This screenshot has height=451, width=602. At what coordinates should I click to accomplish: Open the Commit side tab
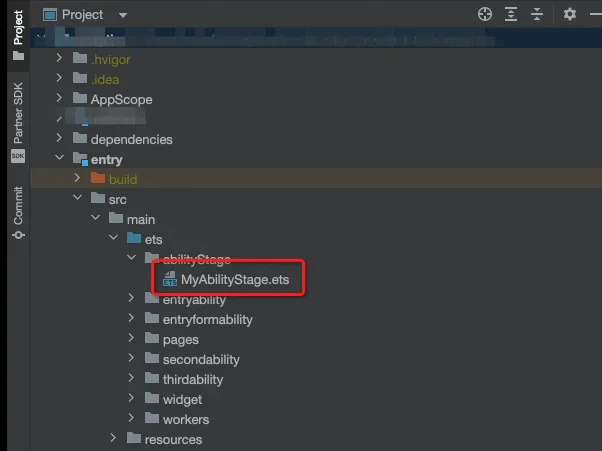[x=18, y=213]
